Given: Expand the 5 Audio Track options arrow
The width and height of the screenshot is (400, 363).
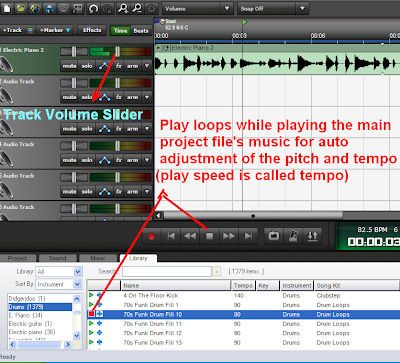Looking at the screenshot, I should tap(147, 192).
